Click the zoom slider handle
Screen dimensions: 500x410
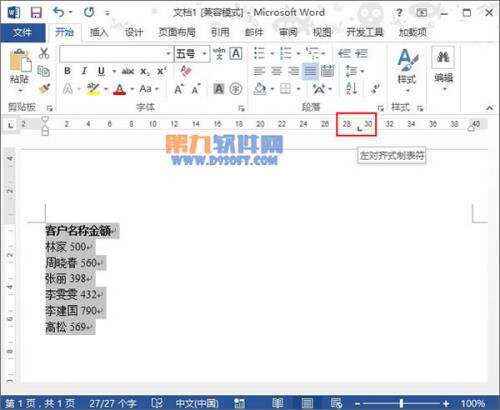pyautogui.click(x=401, y=403)
